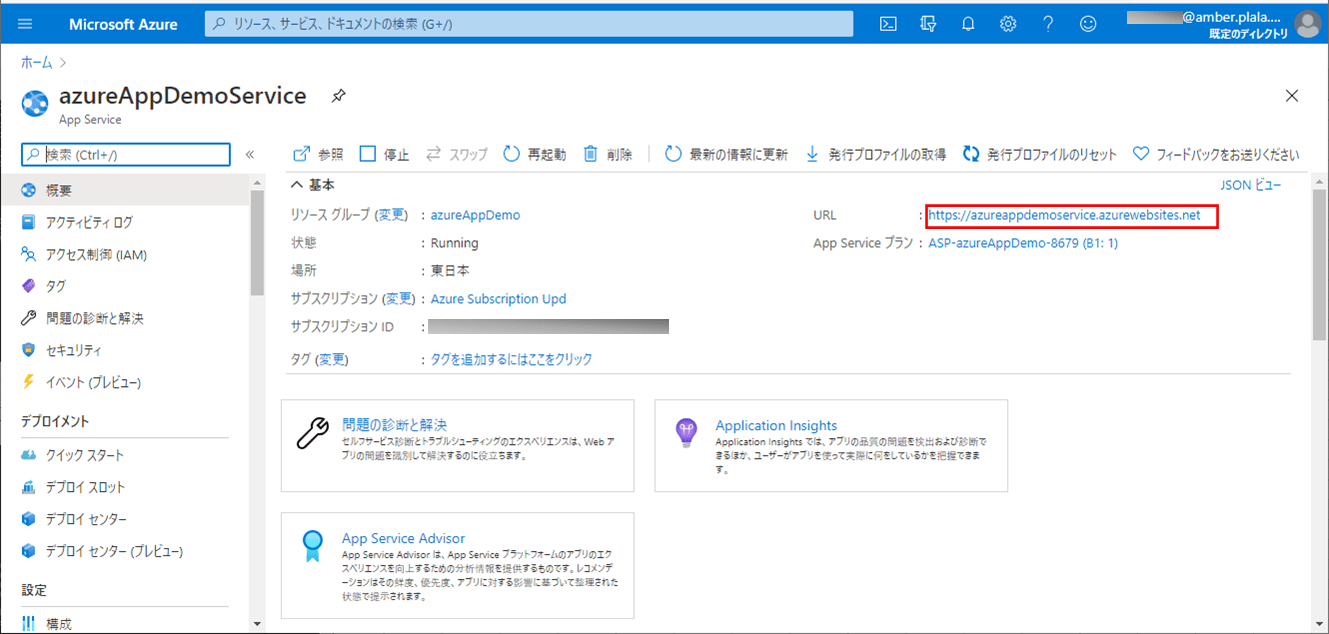Open the hamburger portal menu
1329x634 pixels.
point(25,24)
